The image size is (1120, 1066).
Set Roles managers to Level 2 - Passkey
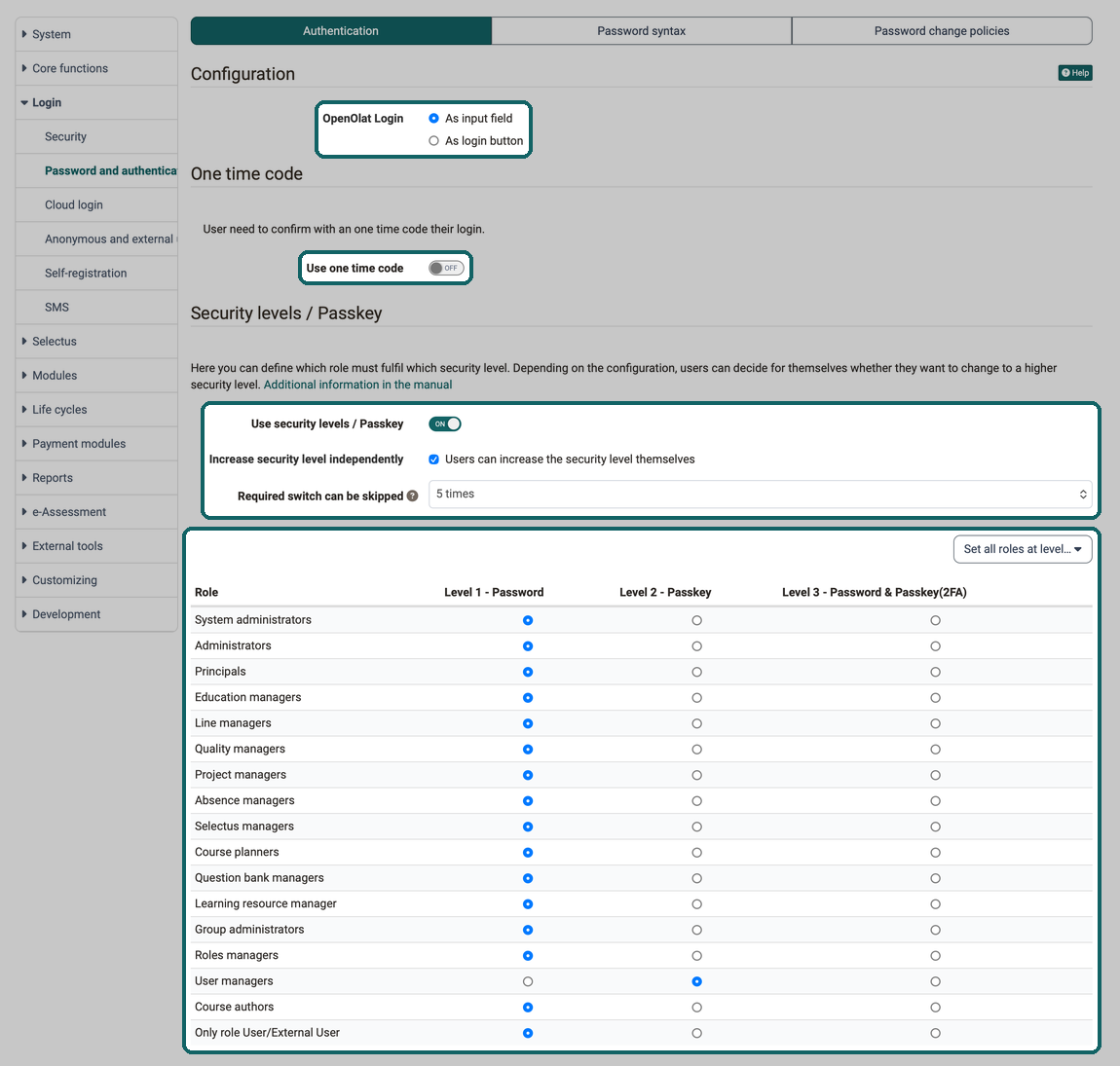(x=696, y=956)
